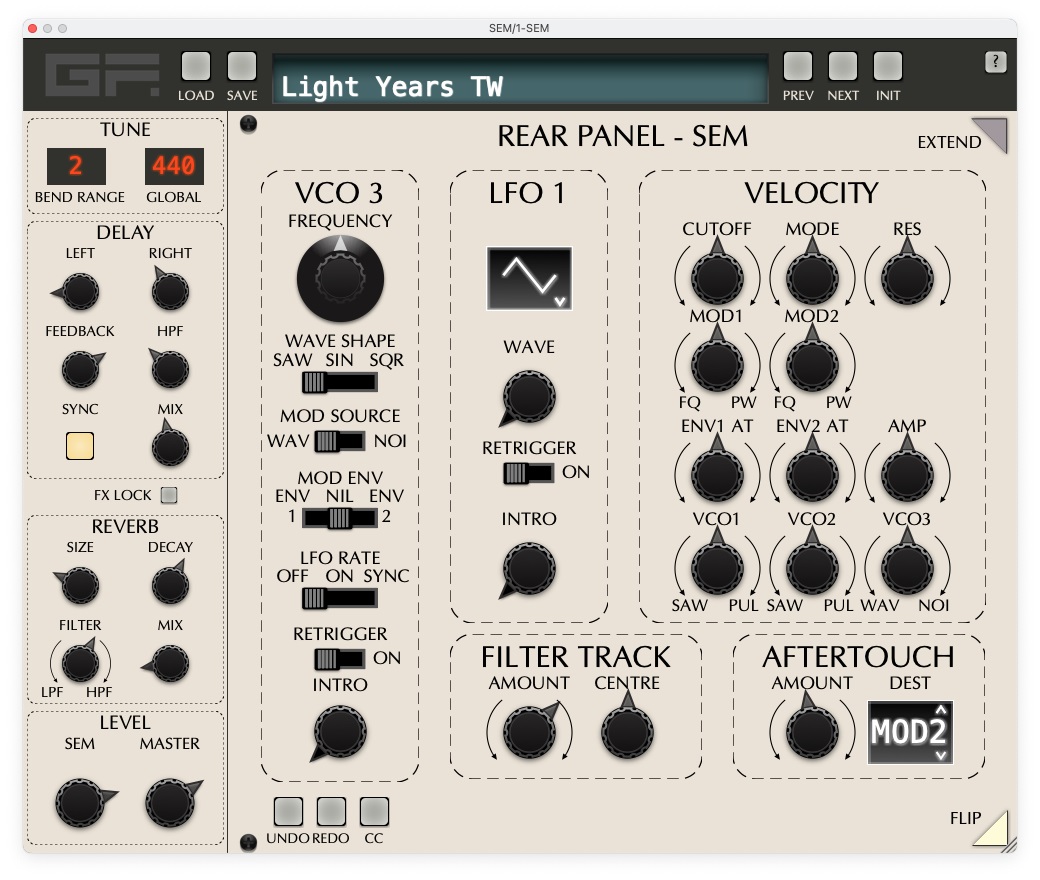Open help with the question mark icon
Viewport: 1040px width, 880px height.
coord(995,62)
